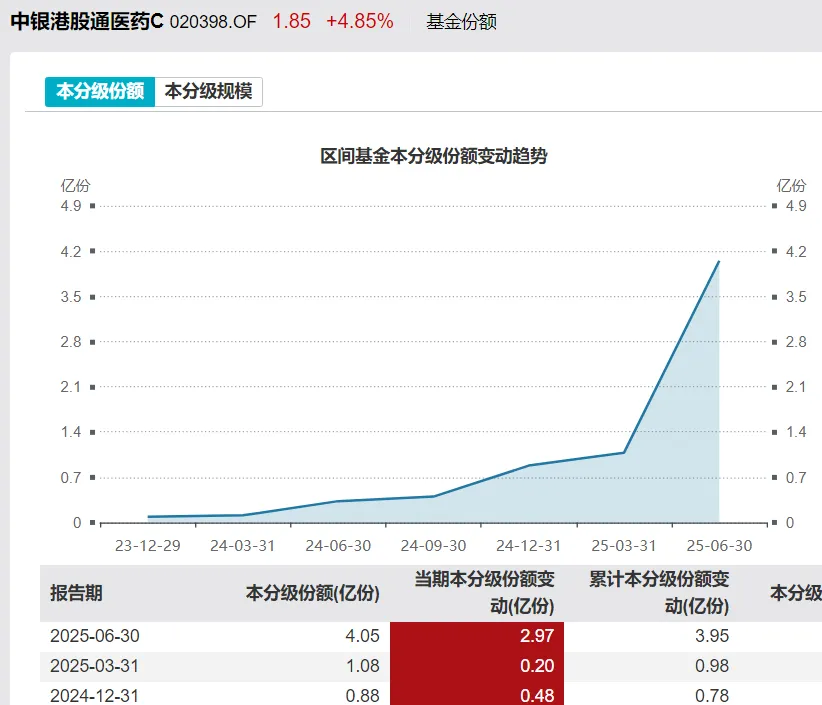Image resolution: width=822 pixels, height=705 pixels.
Task: Click chart title 区间基金本分级份额变动趋势
Action: 434,156
